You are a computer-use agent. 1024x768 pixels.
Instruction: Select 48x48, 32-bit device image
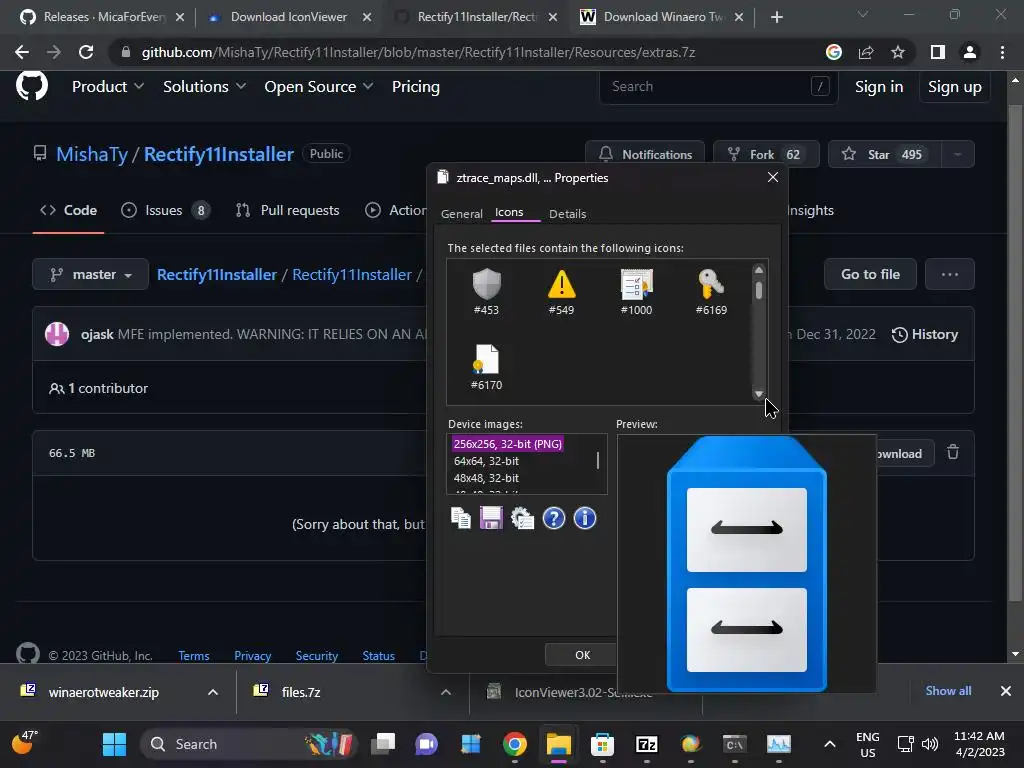pyautogui.click(x=487, y=478)
